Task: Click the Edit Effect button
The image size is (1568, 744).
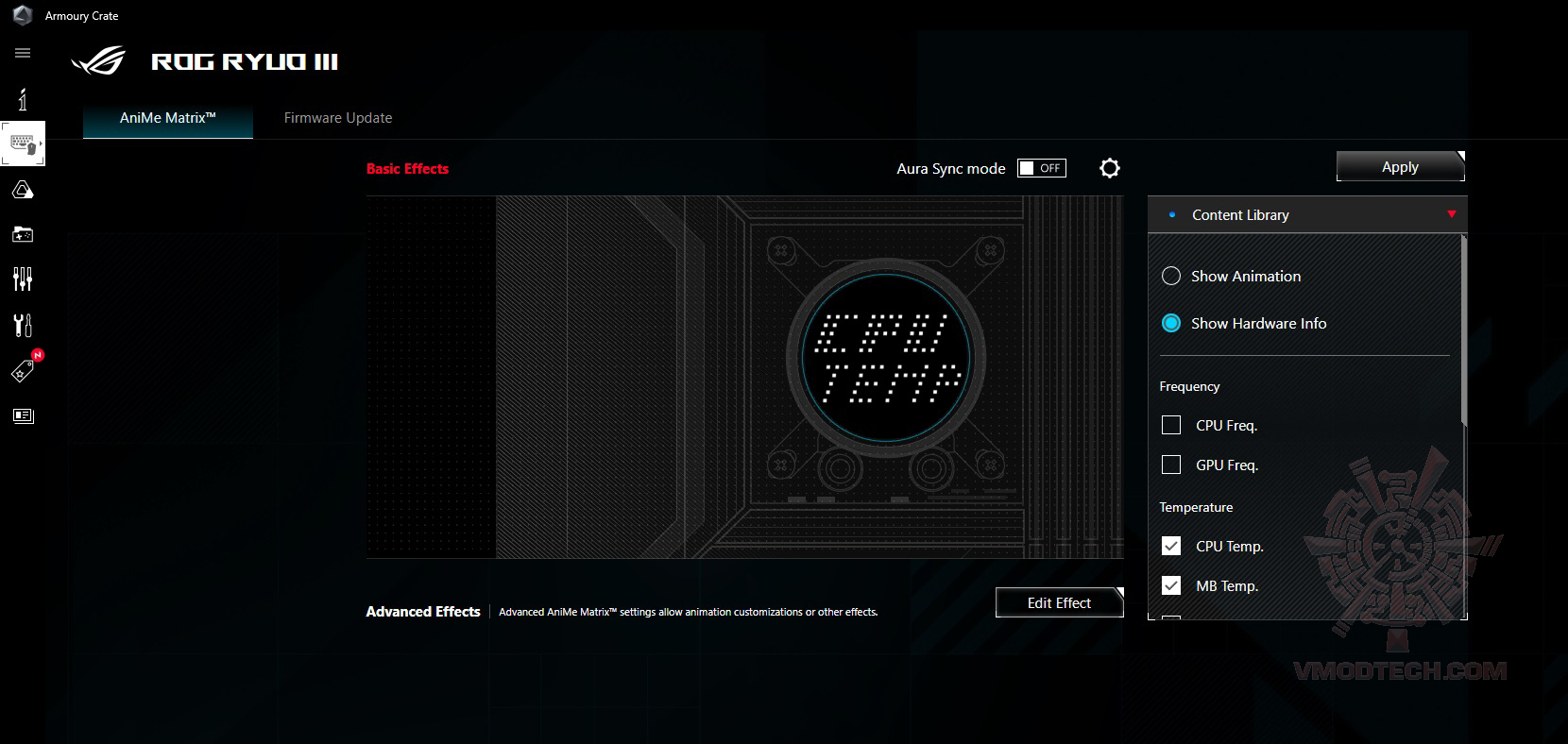Action: point(1060,602)
